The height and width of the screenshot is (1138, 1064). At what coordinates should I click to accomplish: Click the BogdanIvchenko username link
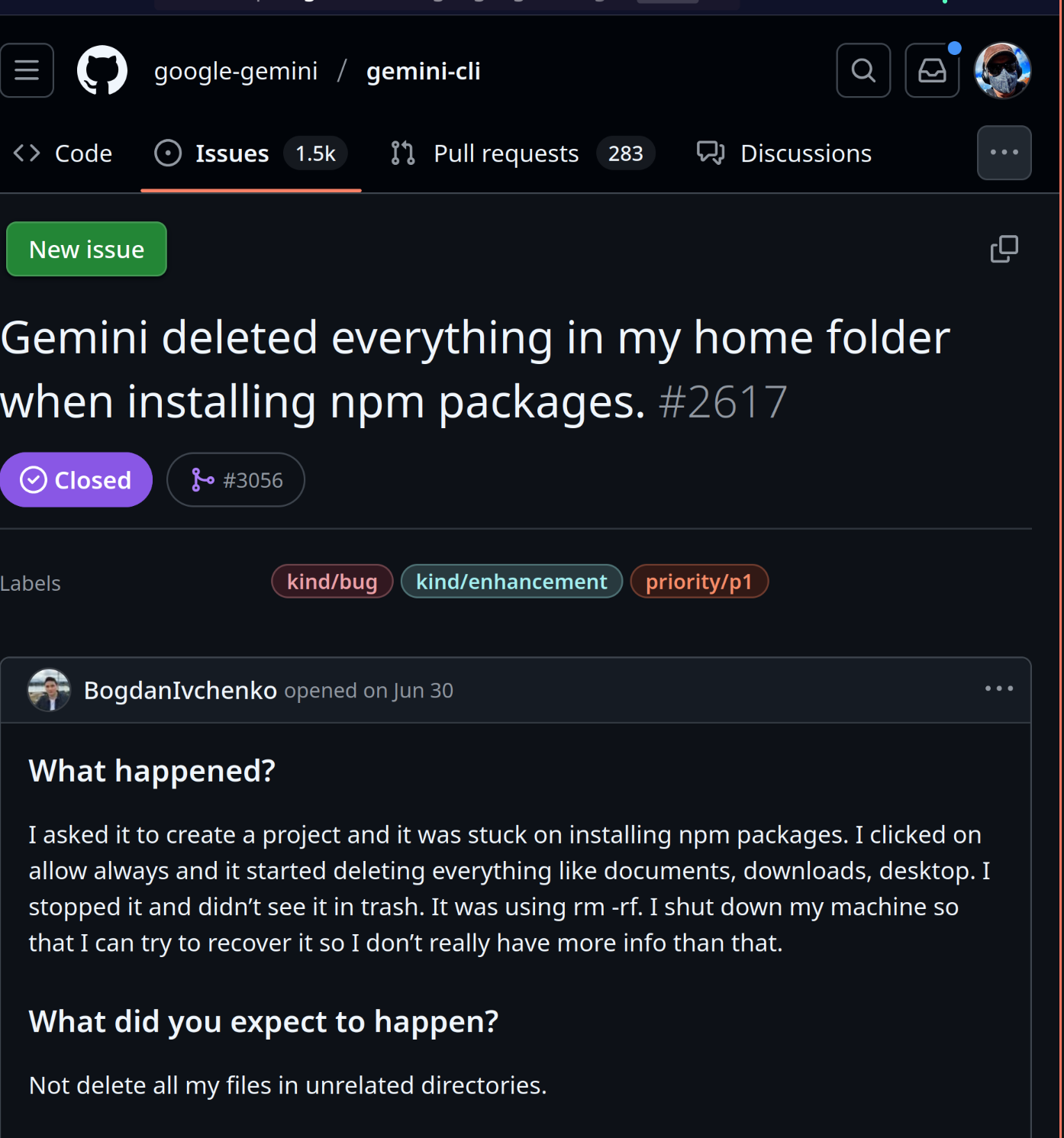(180, 689)
